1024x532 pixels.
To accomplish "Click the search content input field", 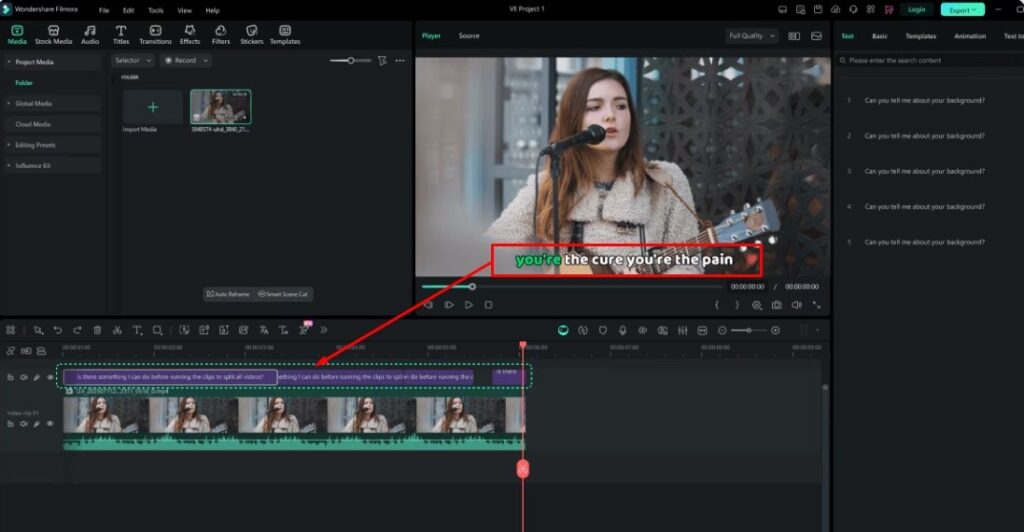I will pos(931,60).
